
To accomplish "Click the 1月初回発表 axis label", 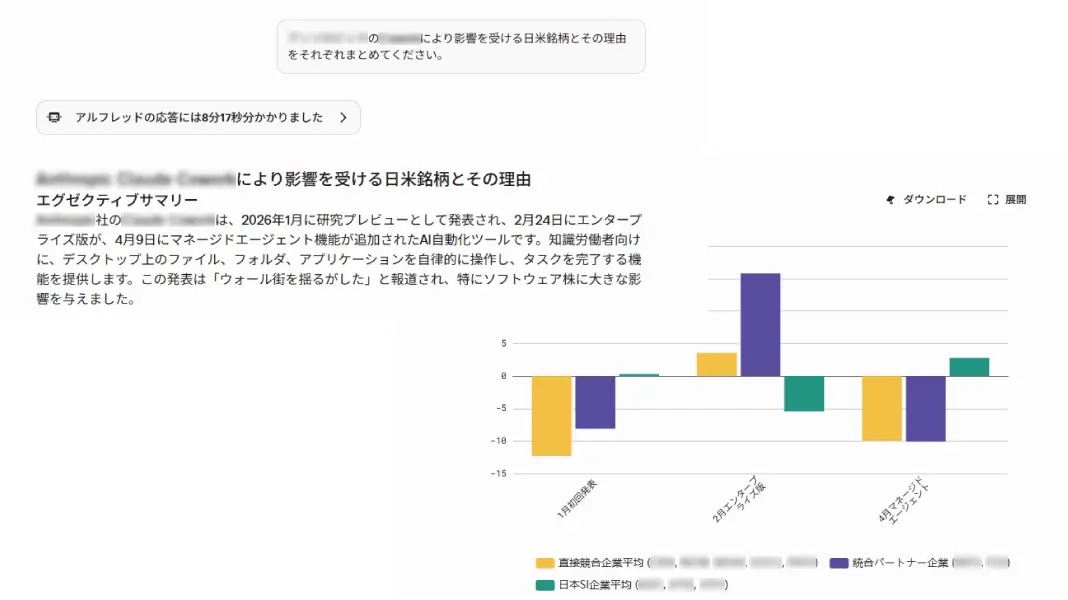I will tap(577, 499).
